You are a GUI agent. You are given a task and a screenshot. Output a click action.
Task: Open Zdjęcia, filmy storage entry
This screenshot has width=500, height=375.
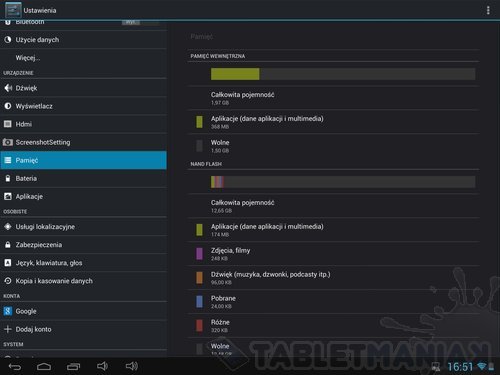click(x=333, y=254)
